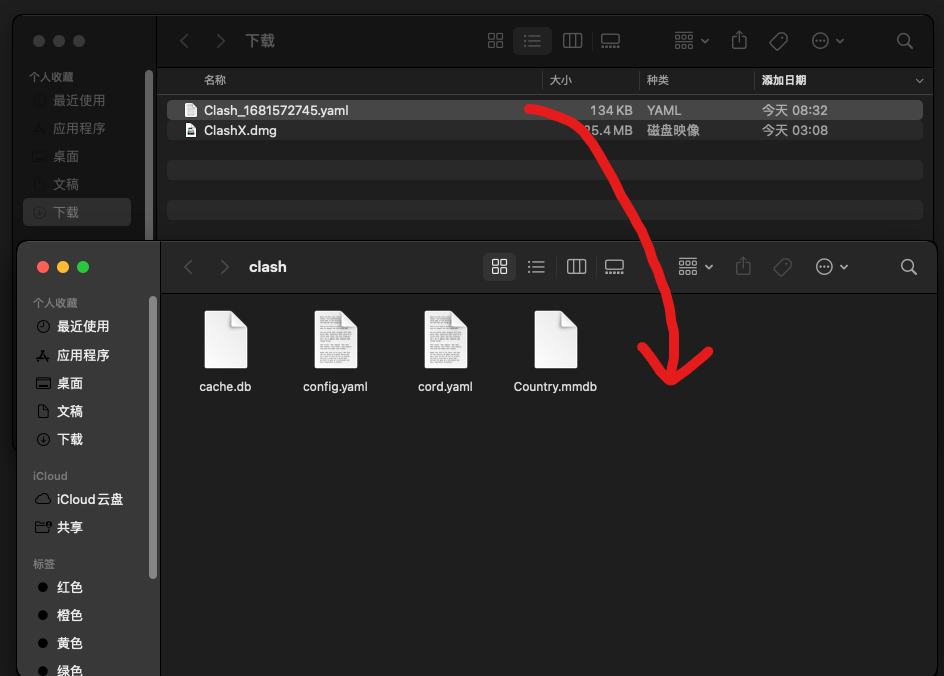
Task: Open iCloud云盘 in the sidebar
Action: [x=89, y=499]
